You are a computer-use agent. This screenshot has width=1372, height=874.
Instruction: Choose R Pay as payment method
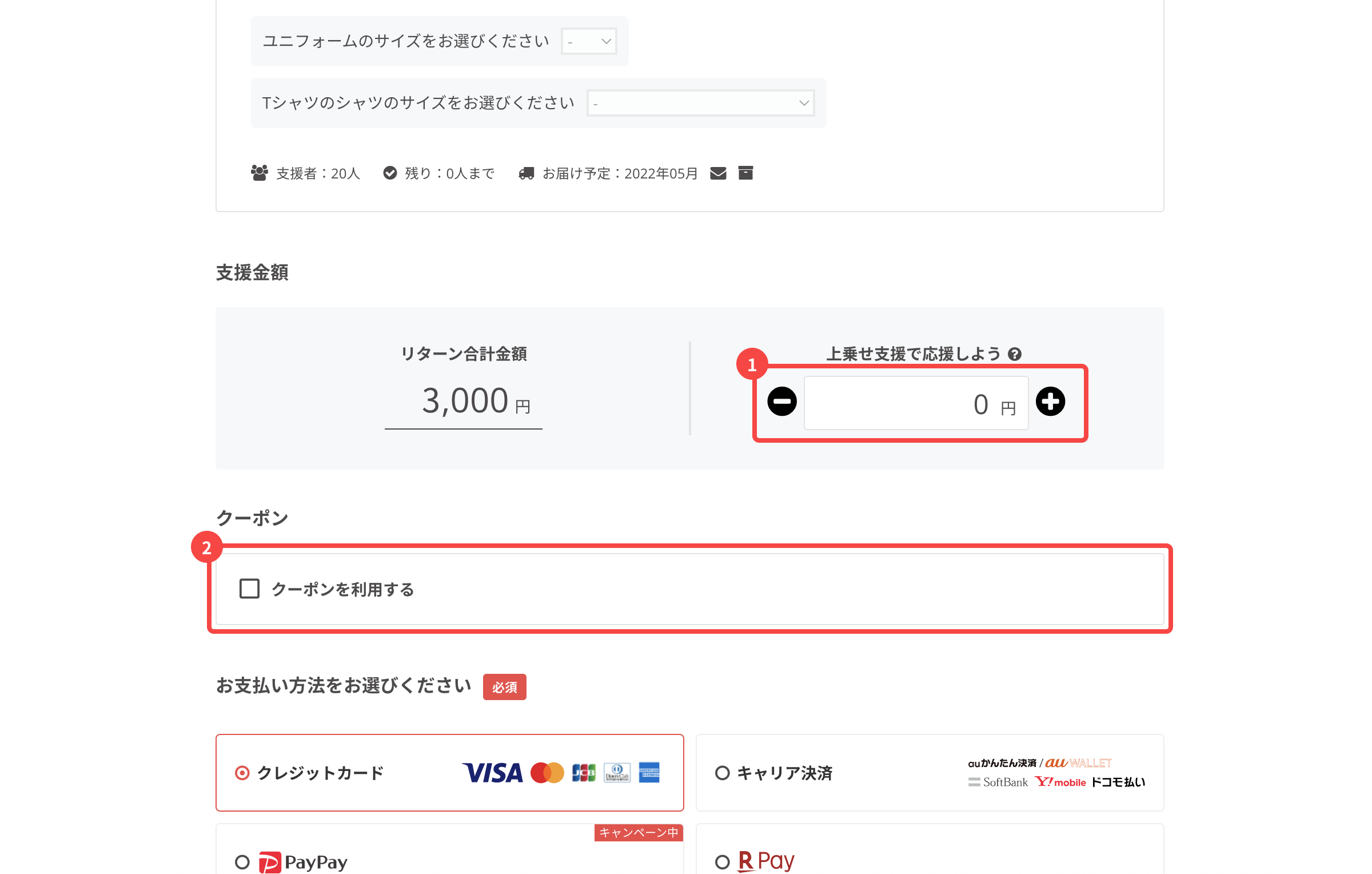722,861
